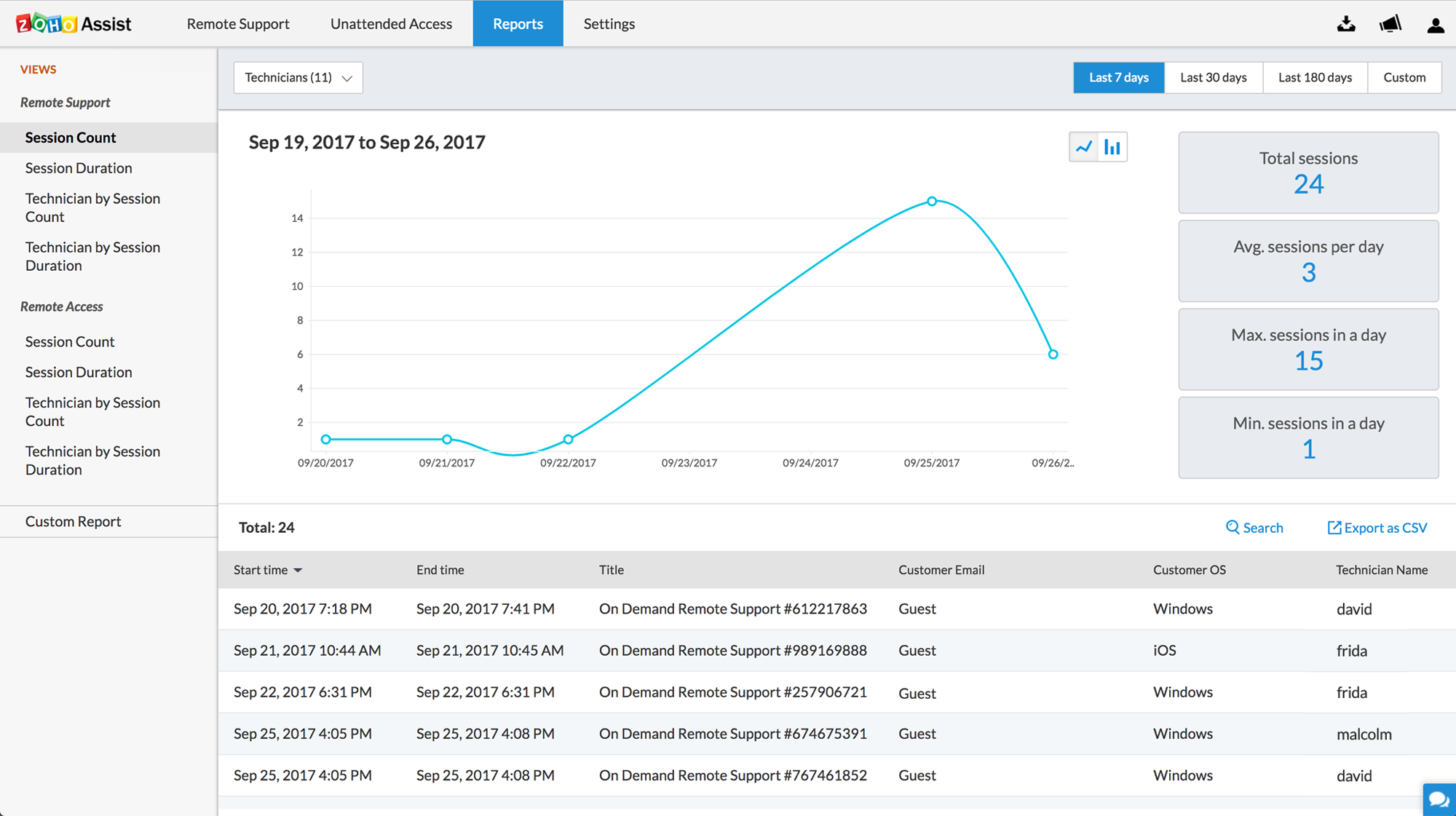The width and height of the screenshot is (1456, 816).
Task: Open Session Duration under Remote Support
Action: [x=79, y=168]
